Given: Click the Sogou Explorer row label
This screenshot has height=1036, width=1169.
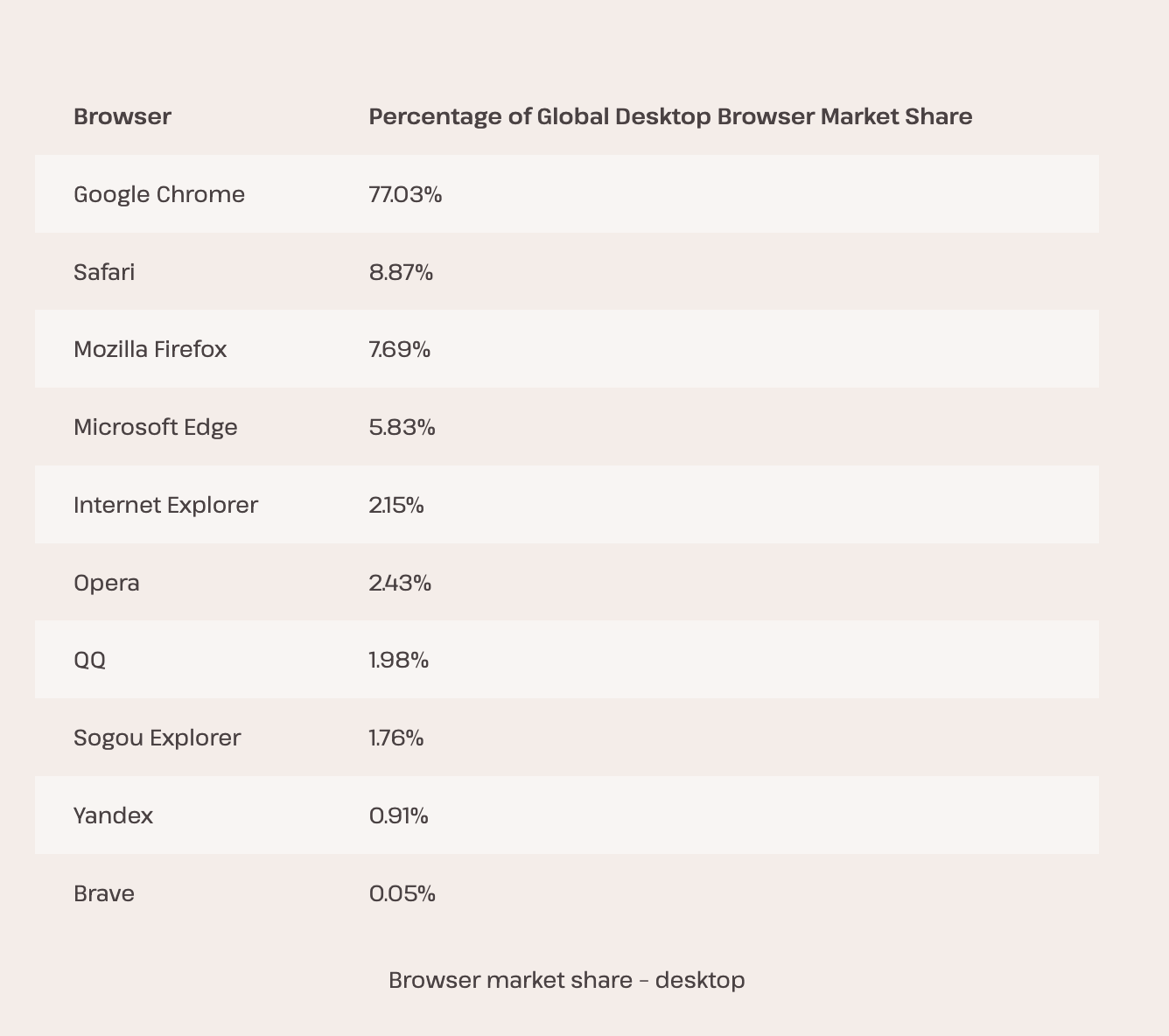Looking at the screenshot, I should point(157,738).
